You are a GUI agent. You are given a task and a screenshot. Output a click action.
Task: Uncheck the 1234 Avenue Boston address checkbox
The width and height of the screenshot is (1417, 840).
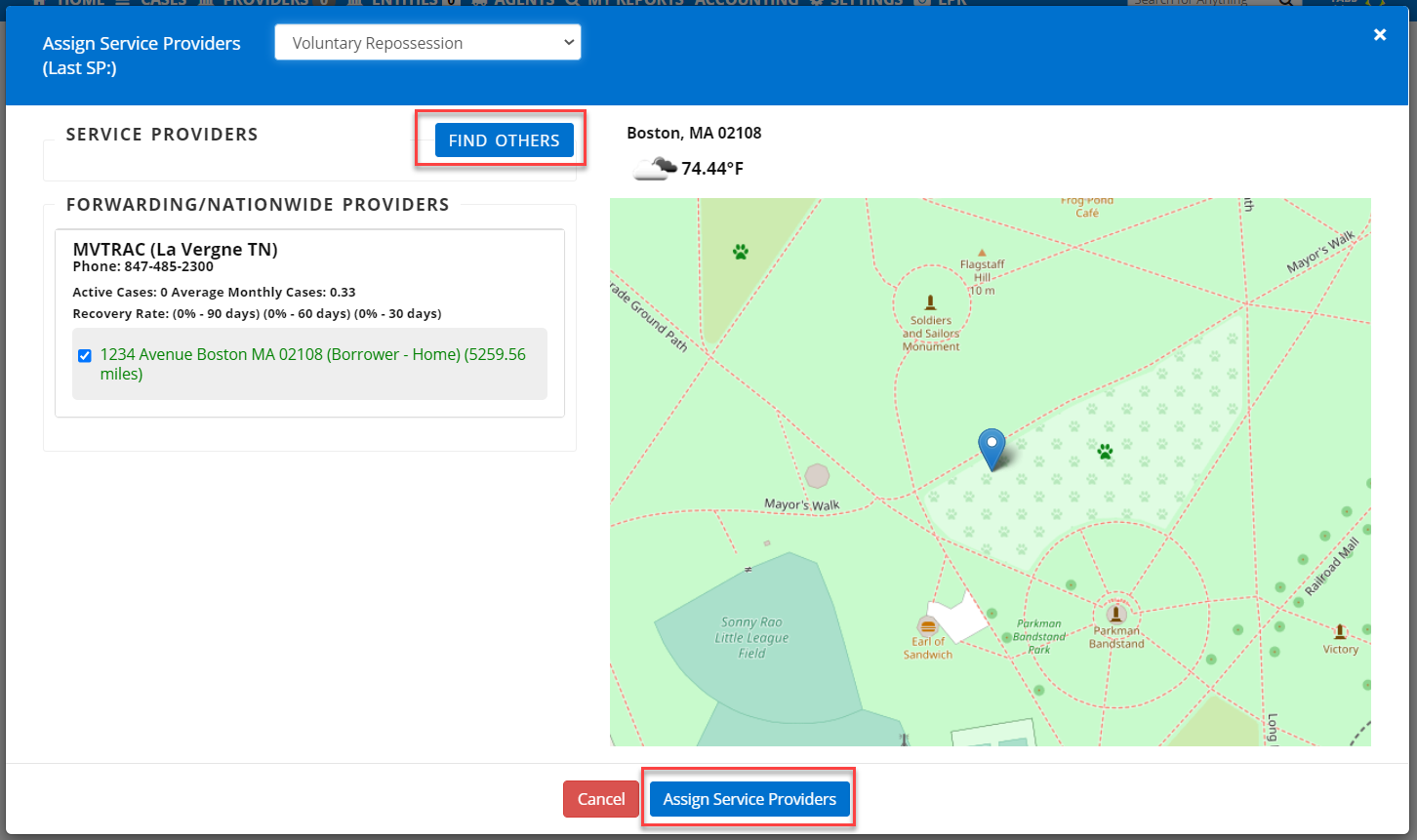pyautogui.click(x=85, y=355)
